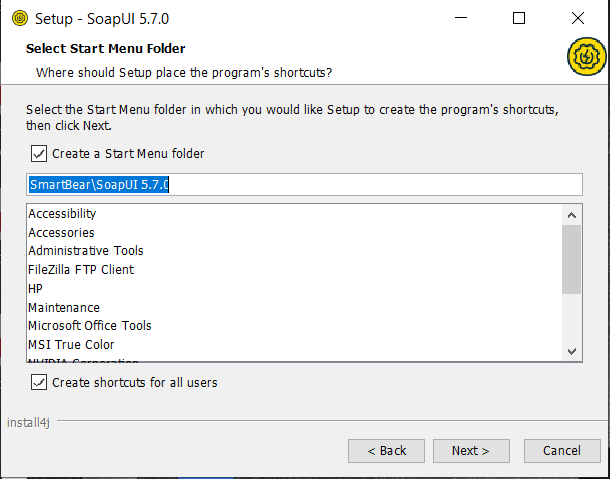Click the Start Menu folder name field

304,185
